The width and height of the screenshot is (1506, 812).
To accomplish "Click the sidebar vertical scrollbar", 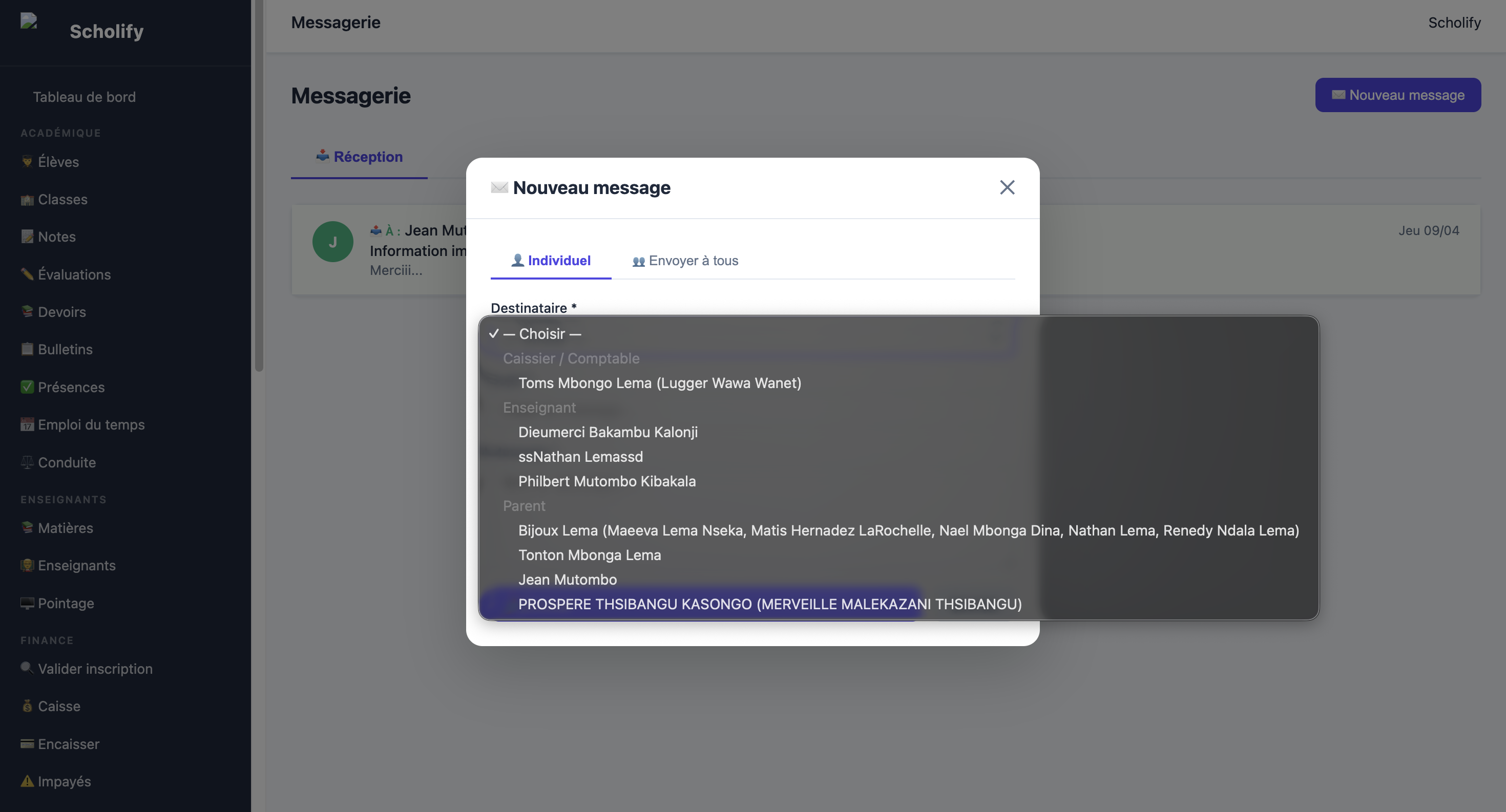I will tap(259, 186).
